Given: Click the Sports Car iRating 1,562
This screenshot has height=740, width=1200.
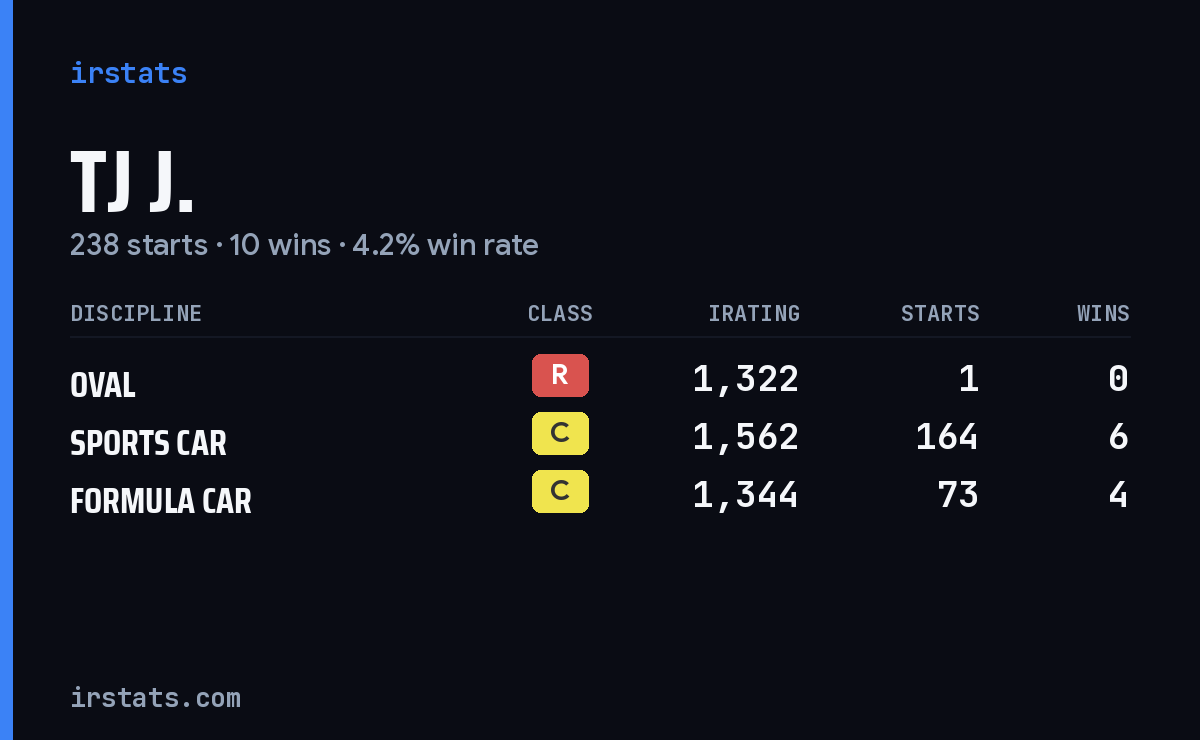Looking at the screenshot, I should (x=746, y=437).
